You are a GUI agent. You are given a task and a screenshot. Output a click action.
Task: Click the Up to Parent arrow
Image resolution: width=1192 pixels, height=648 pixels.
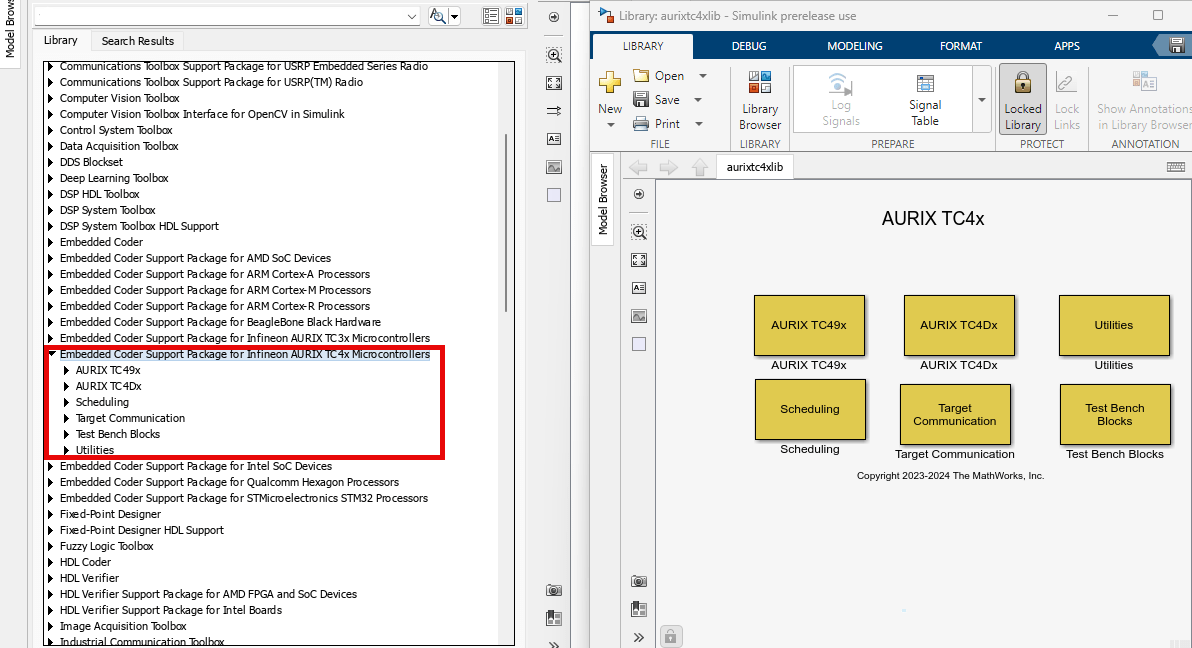click(699, 167)
